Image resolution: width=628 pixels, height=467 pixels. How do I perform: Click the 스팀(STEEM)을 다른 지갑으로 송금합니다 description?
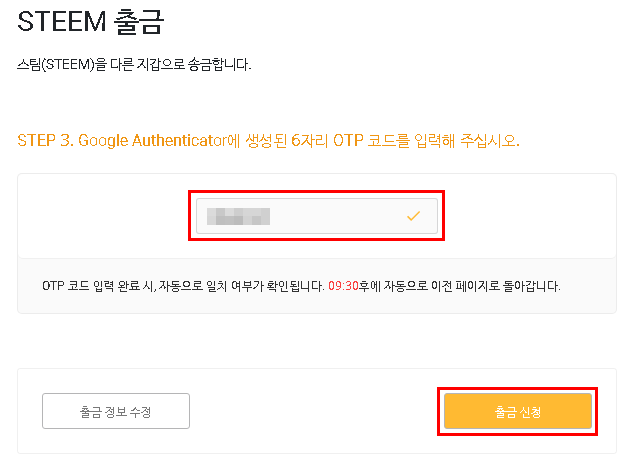pyautogui.click(x=134, y=65)
